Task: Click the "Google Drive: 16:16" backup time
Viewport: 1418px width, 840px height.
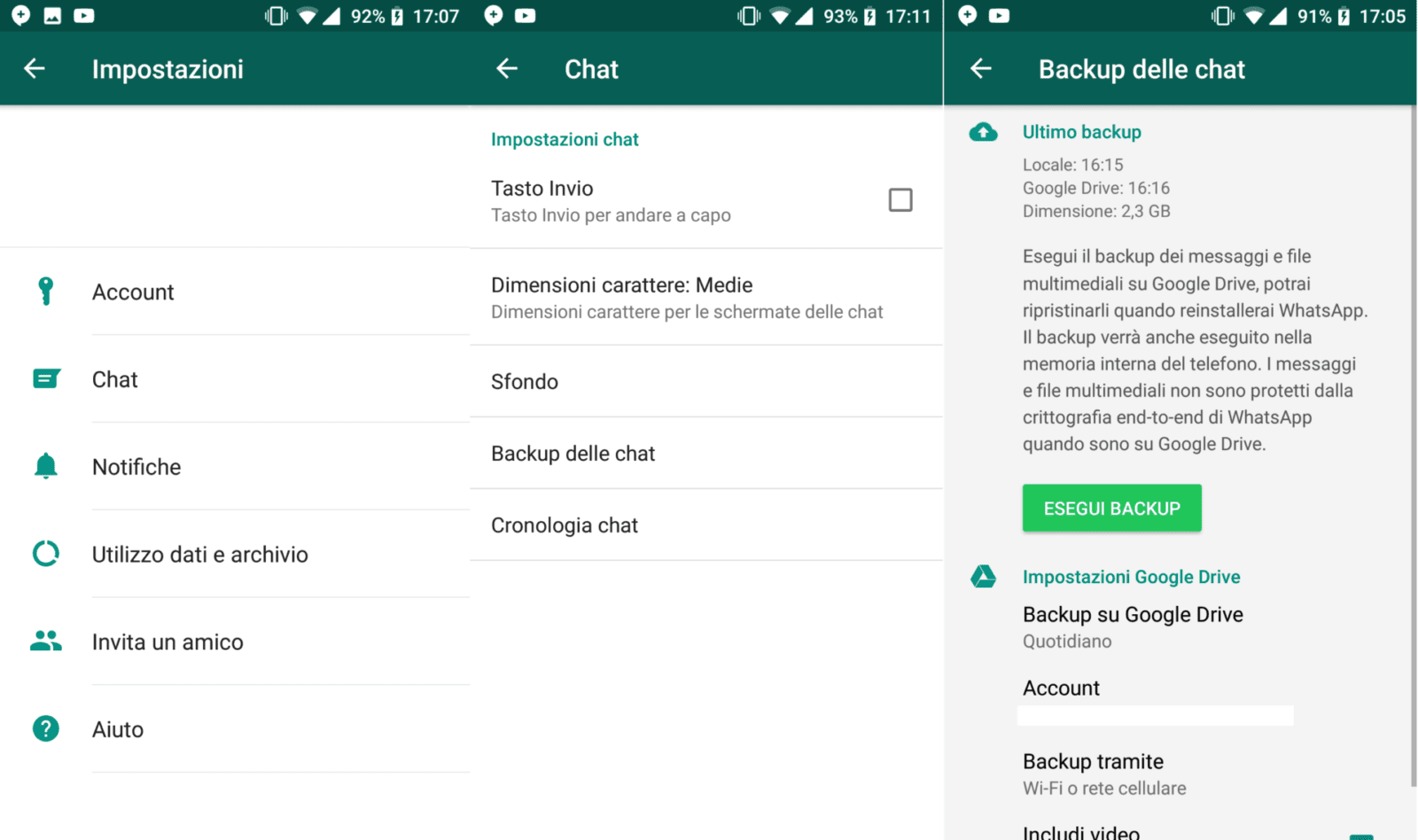Action: tap(1096, 188)
